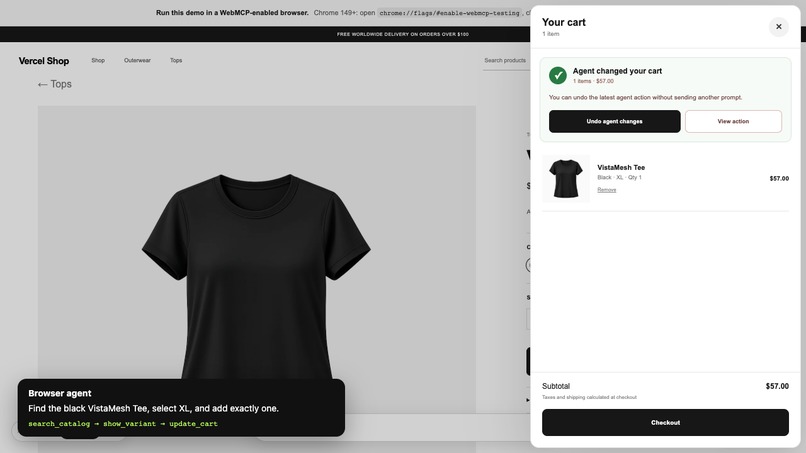Open the Outerwear navigation item

point(137,61)
